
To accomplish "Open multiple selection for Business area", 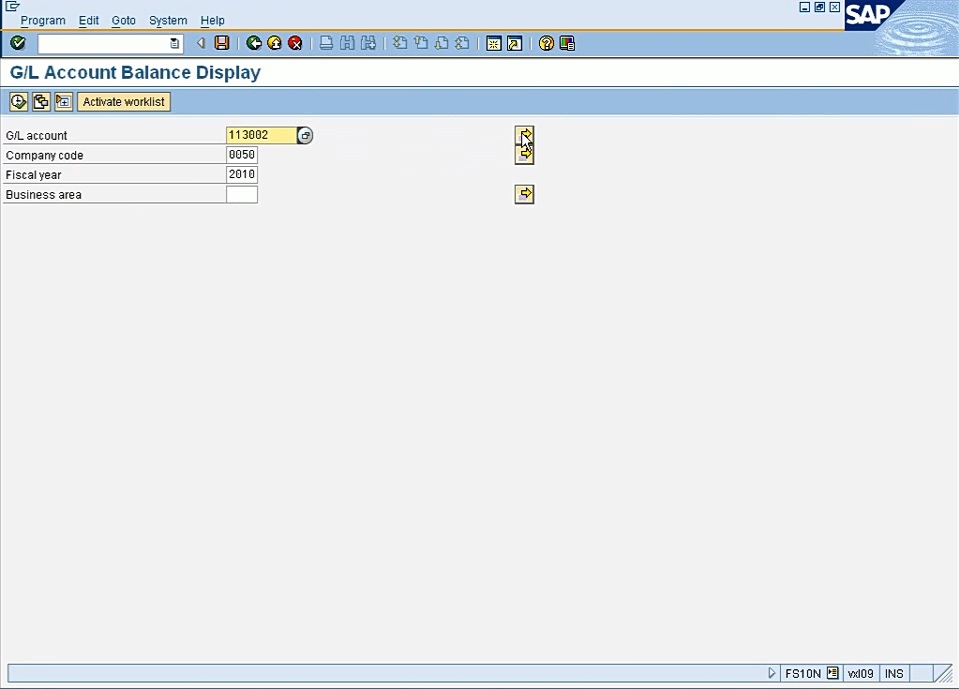I will point(524,194).
